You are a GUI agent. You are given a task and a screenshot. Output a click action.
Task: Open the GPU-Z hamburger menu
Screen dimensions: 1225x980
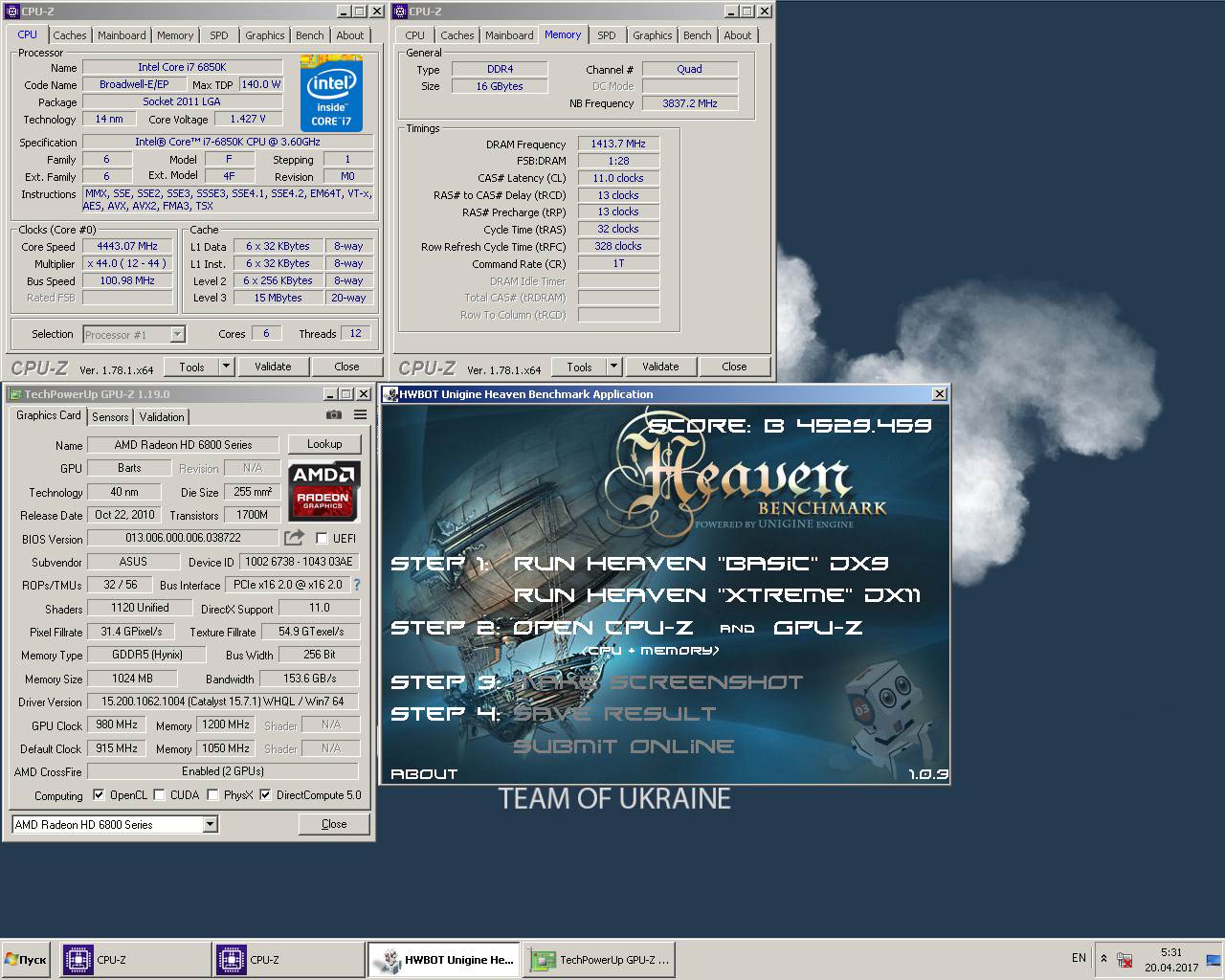pos(360,415)
